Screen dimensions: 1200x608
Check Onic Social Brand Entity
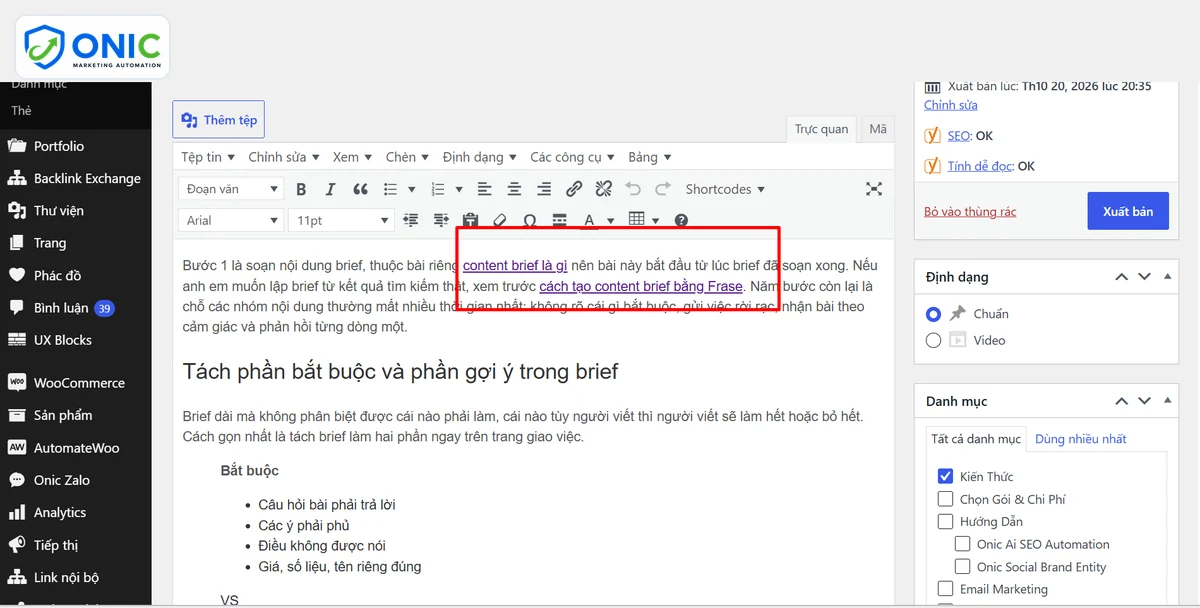(x=962, y=566)
